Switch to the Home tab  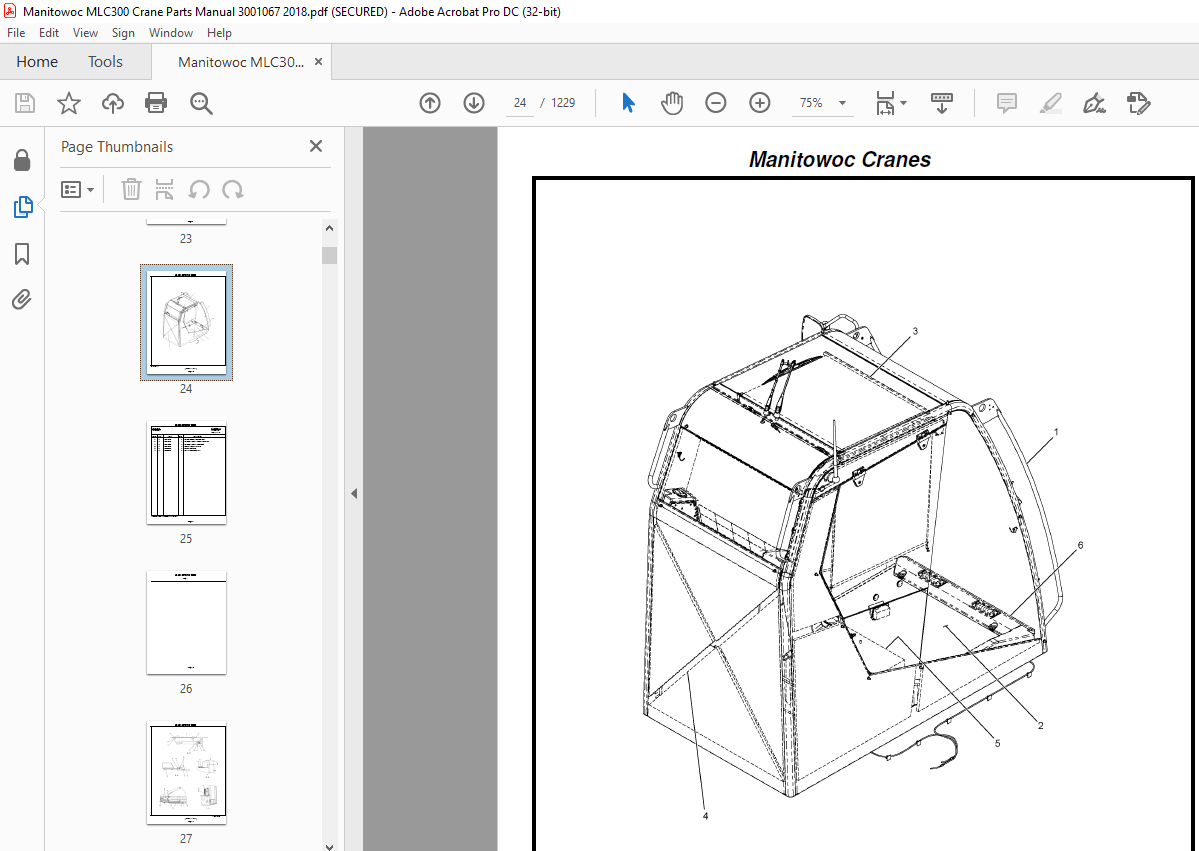37,62
